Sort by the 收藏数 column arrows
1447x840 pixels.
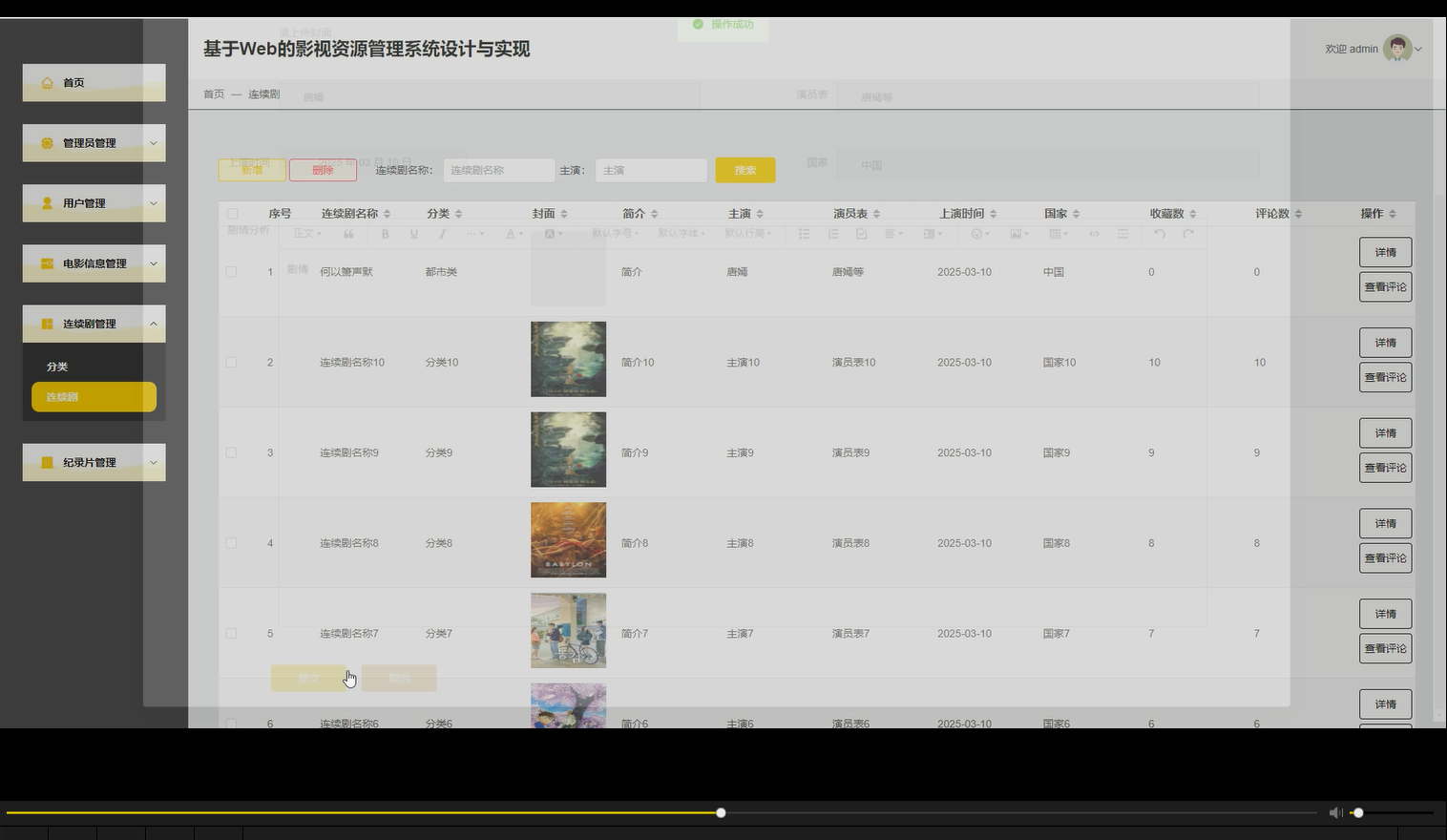click(x=1192, y=214)
